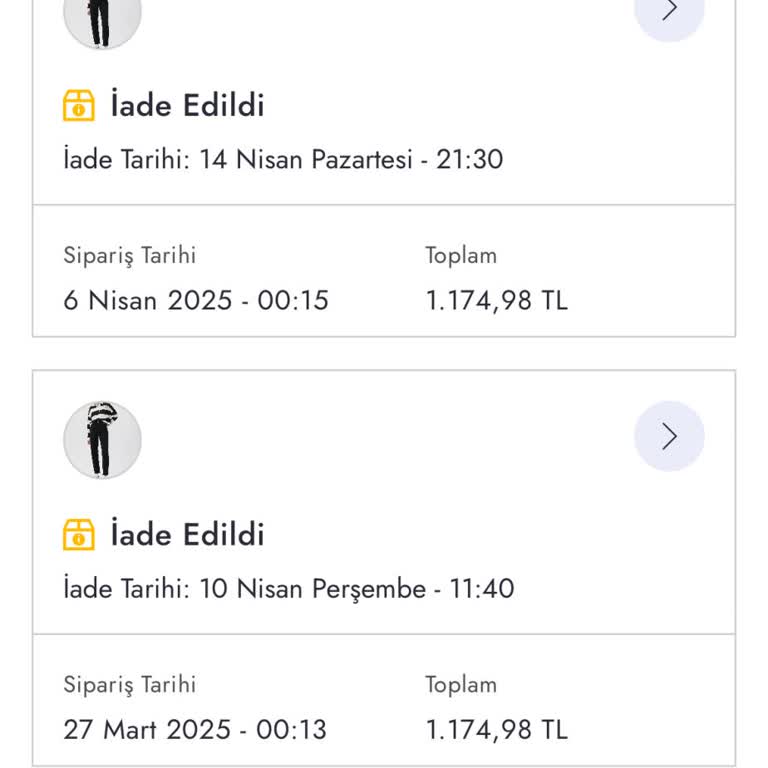Image resolution: width=768 pixels, height=768 pixels.
Task: Click Toplam label in 27 Mart order
Action: 461,684
